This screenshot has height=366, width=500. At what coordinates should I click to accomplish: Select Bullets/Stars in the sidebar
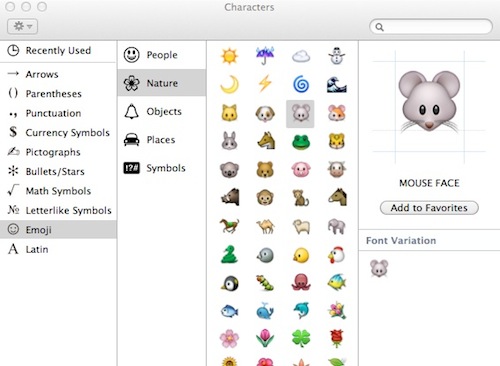[x=58, y=171]
